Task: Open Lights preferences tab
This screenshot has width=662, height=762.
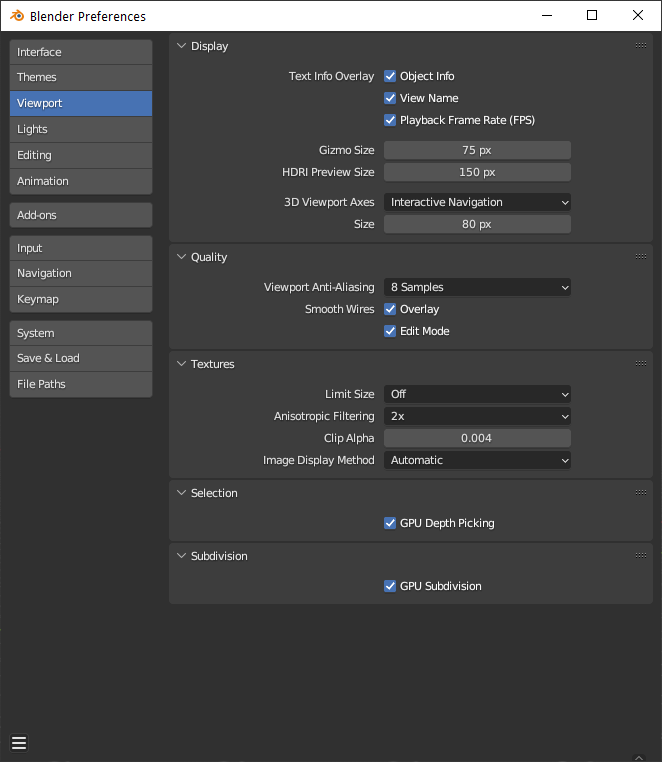Action: click(81, 129)
